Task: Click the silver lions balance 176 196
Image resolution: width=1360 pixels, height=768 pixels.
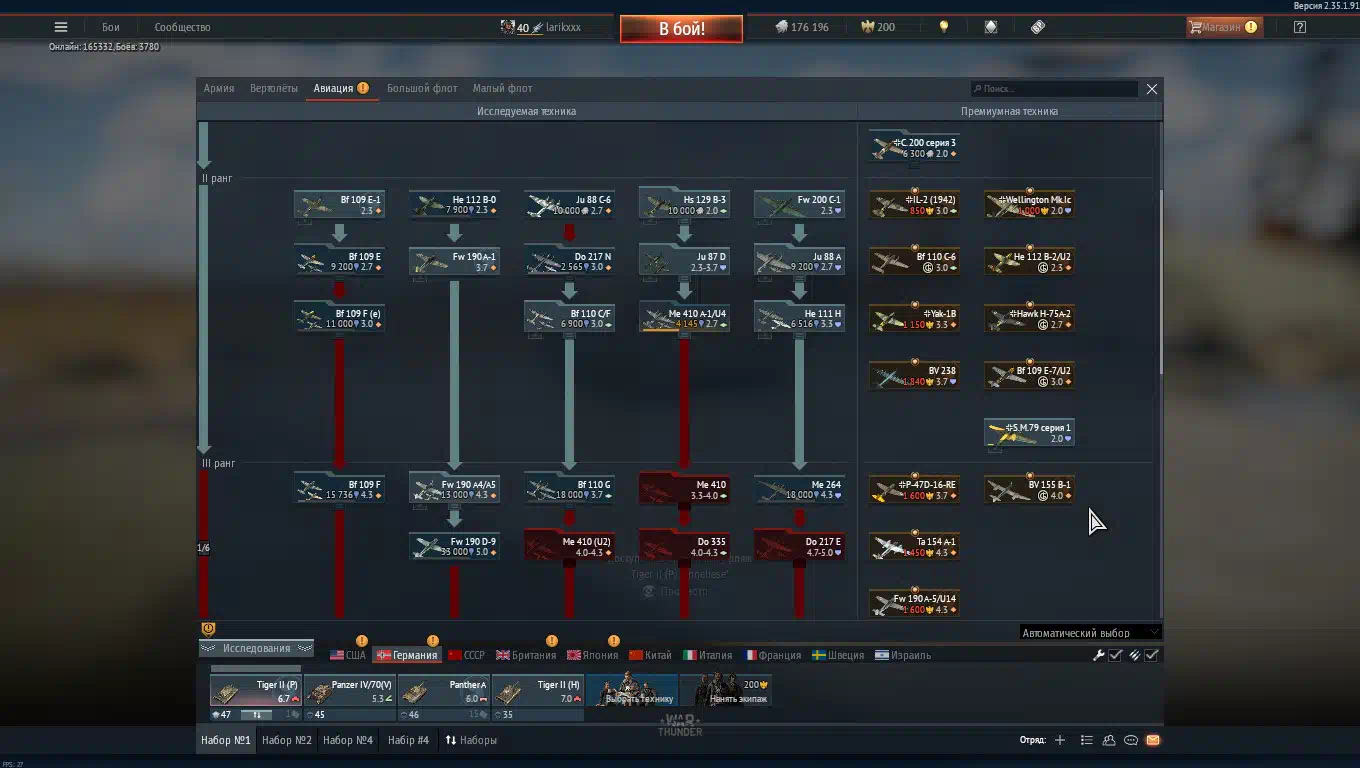Action: point(802,27)
